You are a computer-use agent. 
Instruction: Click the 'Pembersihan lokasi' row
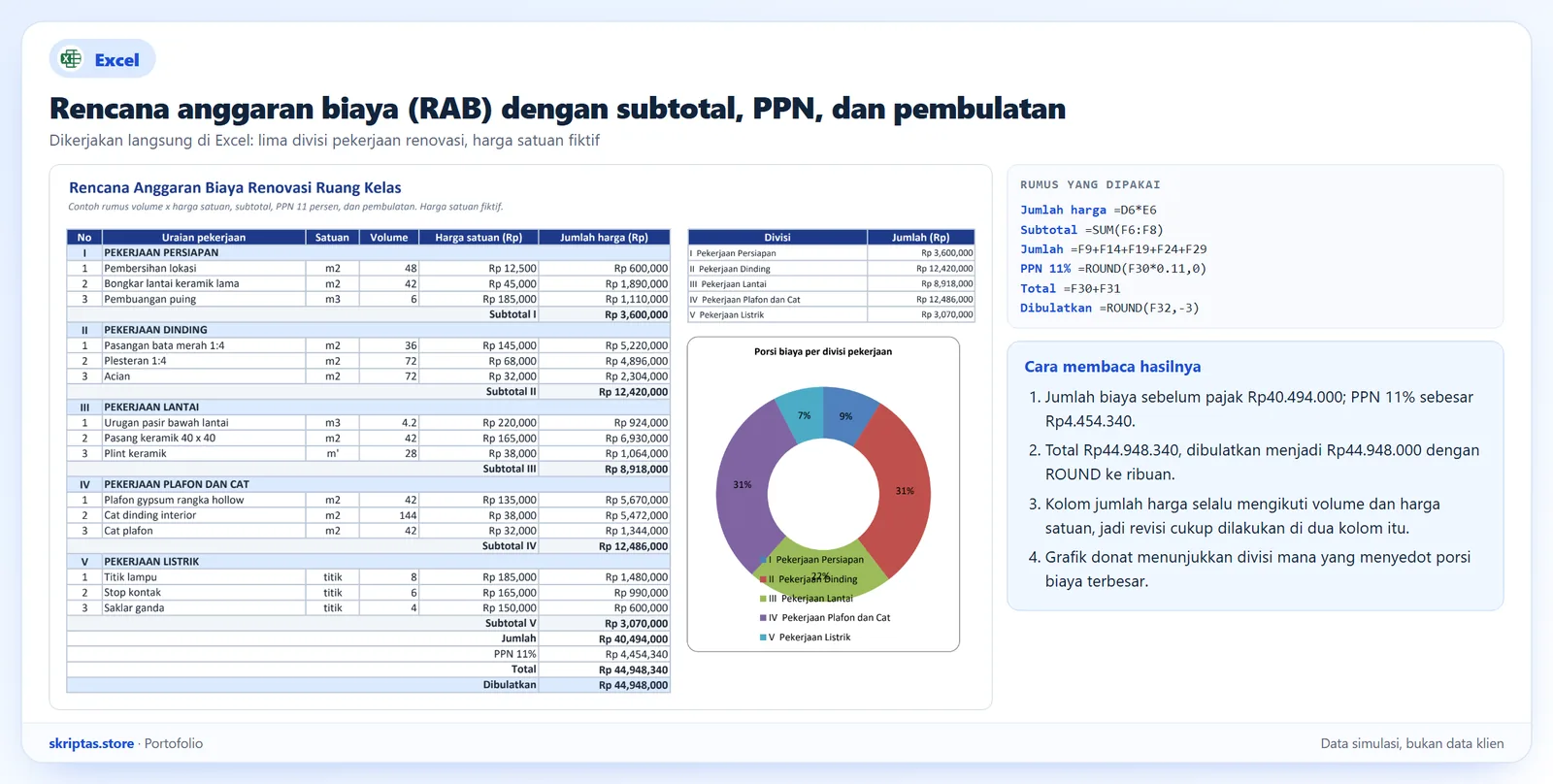coord(368,268)
